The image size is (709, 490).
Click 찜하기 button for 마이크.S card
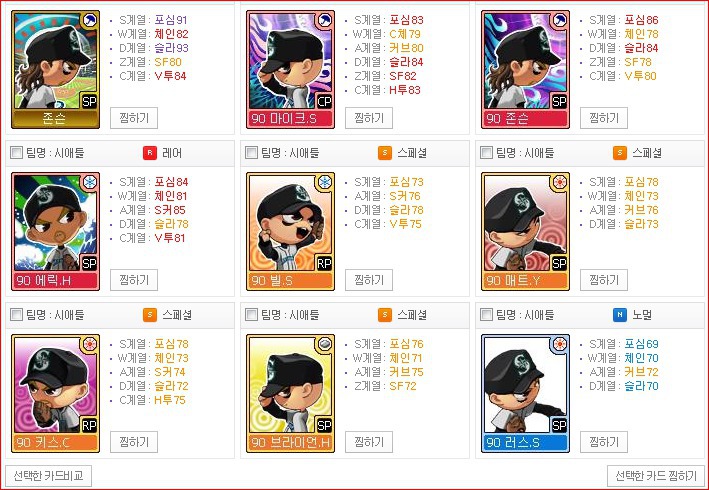369,118
